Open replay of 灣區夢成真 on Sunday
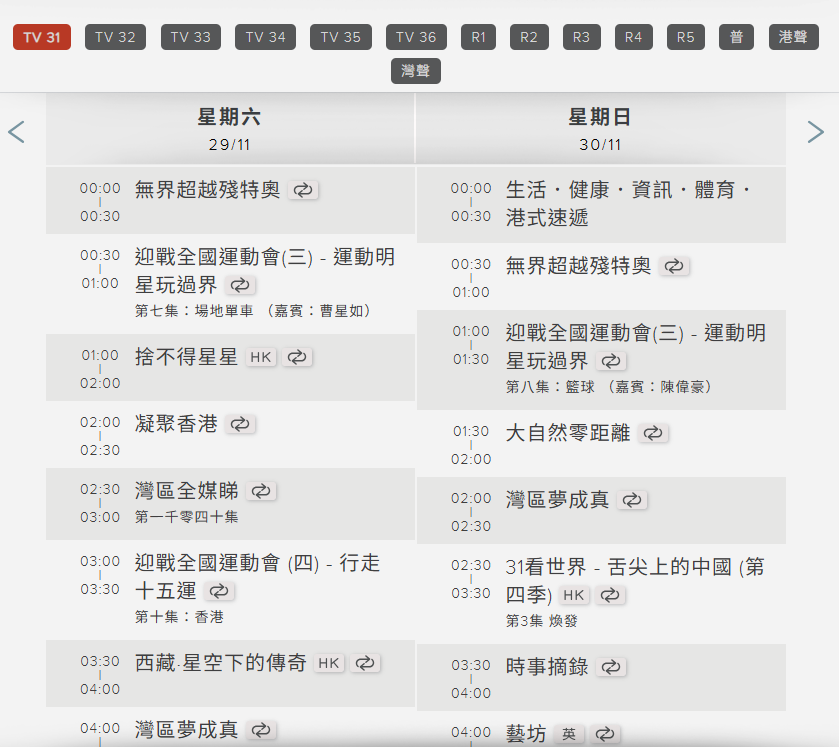 click(632, 499)
